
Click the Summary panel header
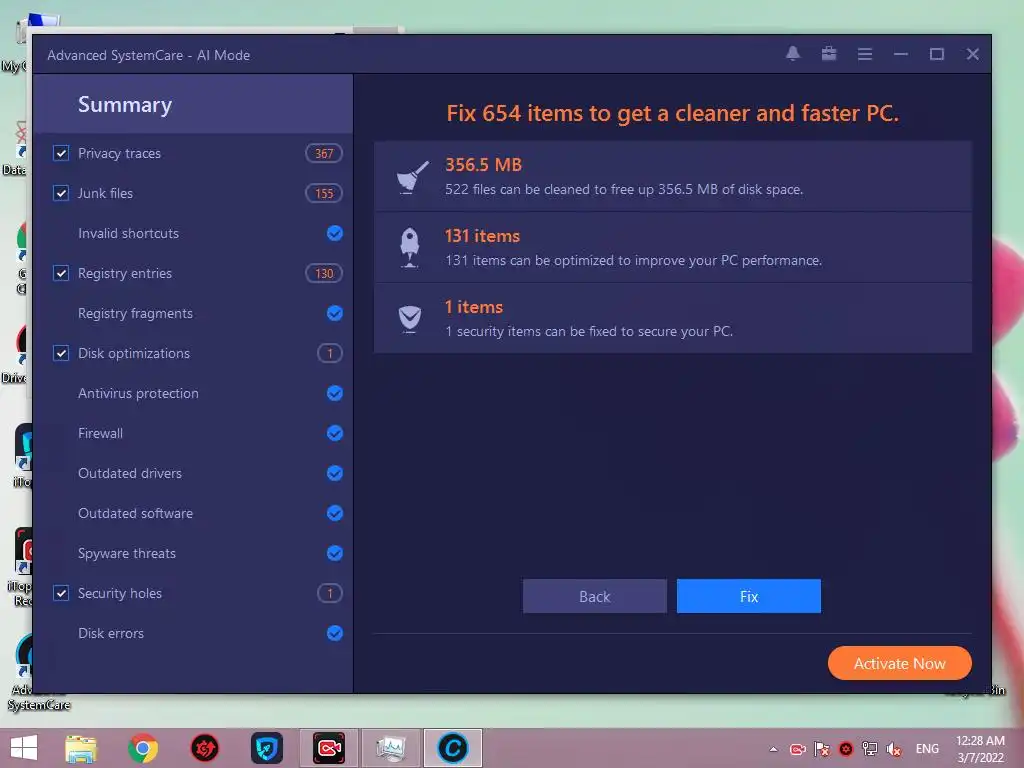click(x=193, y=104)
